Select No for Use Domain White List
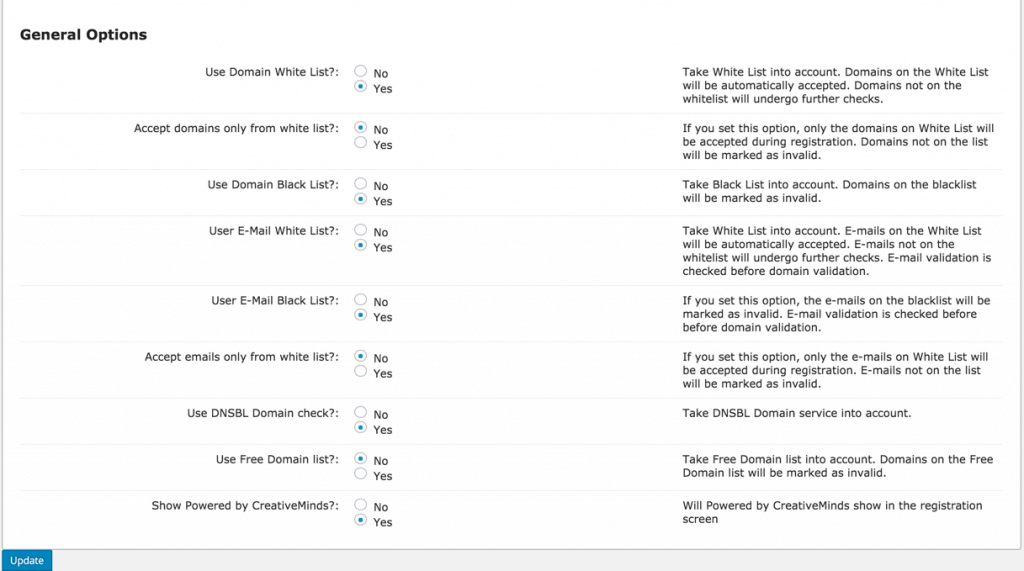1024x571 pixels. point(361,72)
